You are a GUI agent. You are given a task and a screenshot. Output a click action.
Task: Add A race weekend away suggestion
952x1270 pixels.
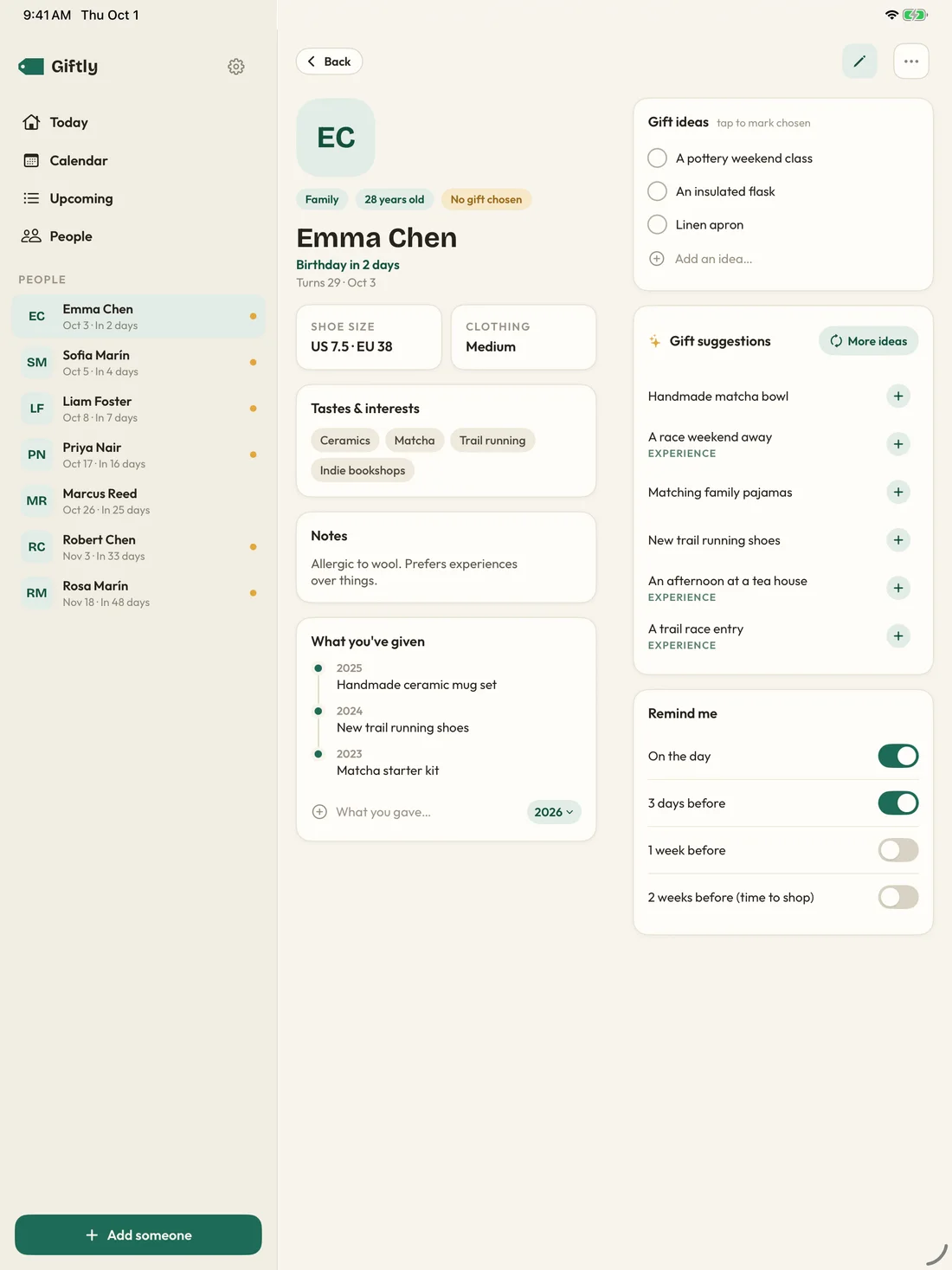click(898, 444)
